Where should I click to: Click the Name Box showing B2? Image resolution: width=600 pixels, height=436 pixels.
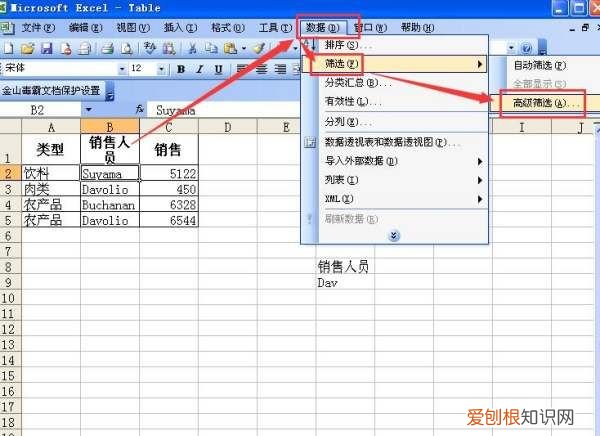coord(40,110)
